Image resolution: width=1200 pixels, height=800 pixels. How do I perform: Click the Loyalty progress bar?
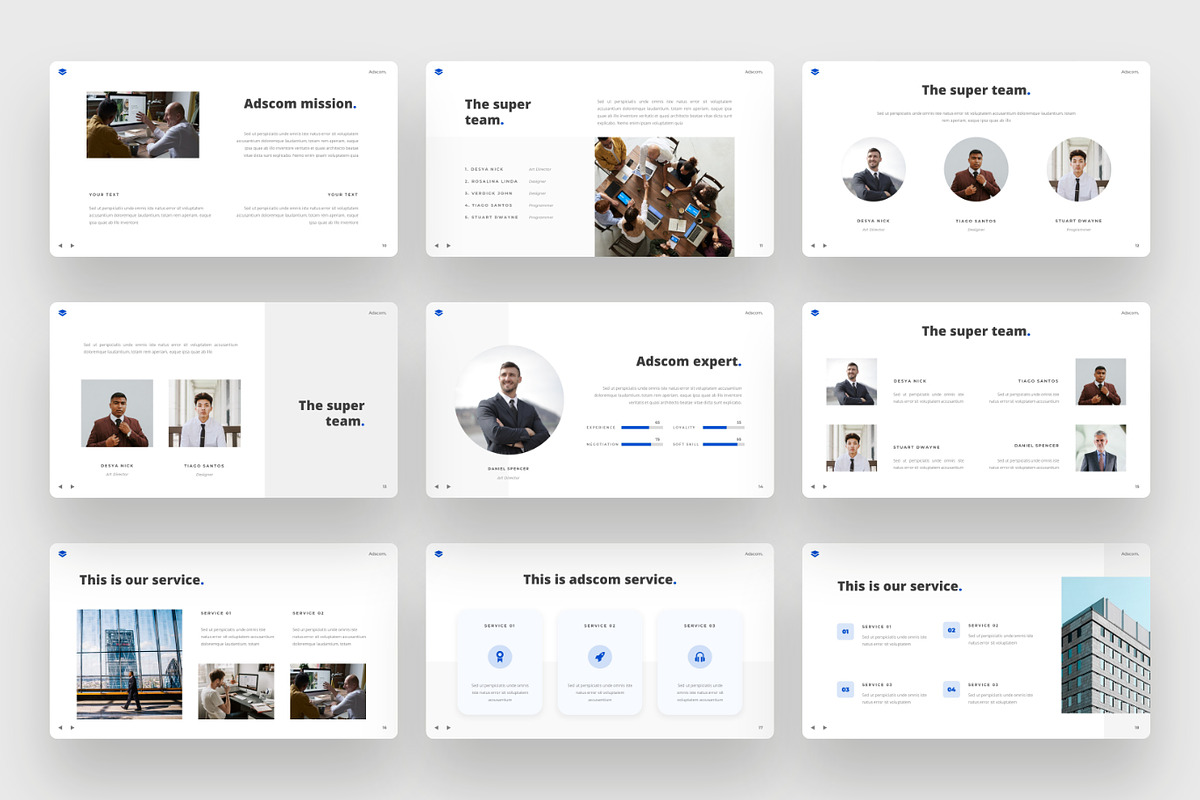[723, 428]
